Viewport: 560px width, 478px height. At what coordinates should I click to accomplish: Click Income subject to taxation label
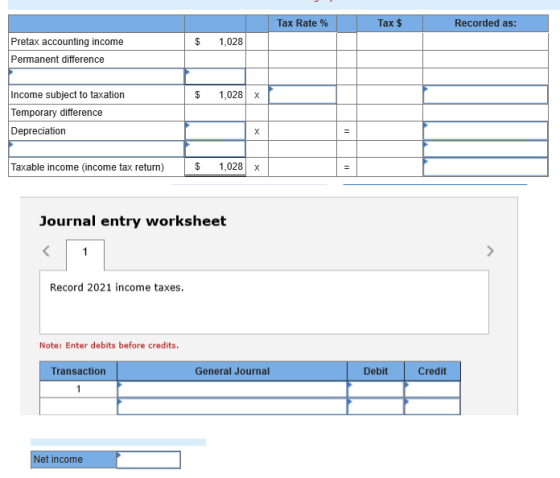pos(68,95)
